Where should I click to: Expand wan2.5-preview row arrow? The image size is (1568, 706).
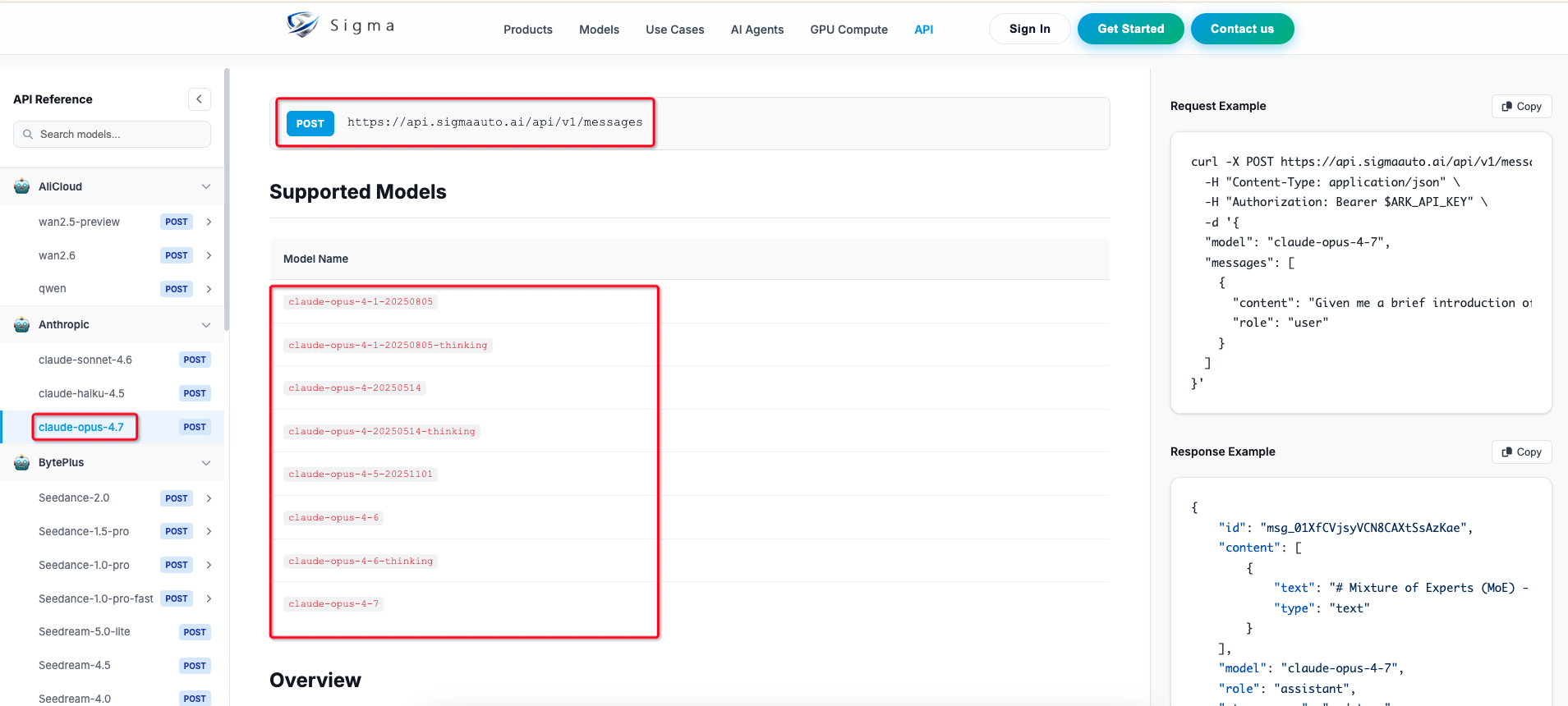tap(209, 222)
